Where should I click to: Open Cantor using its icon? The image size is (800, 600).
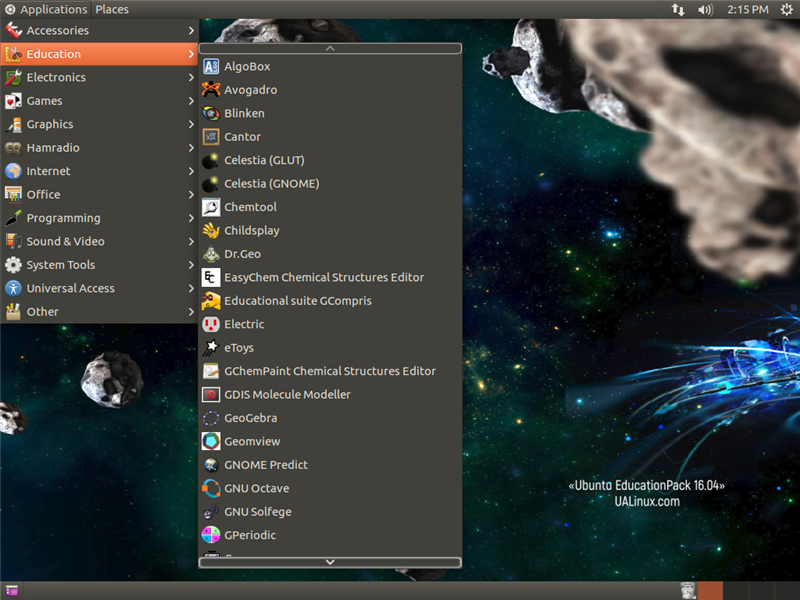click(211, 137)
